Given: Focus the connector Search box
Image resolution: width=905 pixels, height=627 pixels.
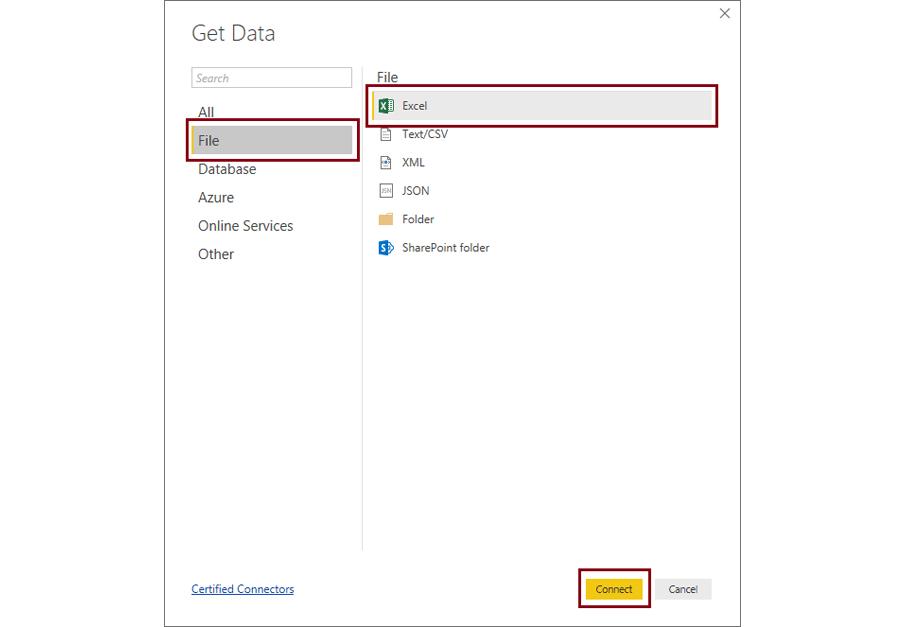Looking at the screenshot, I should (272, 78).
